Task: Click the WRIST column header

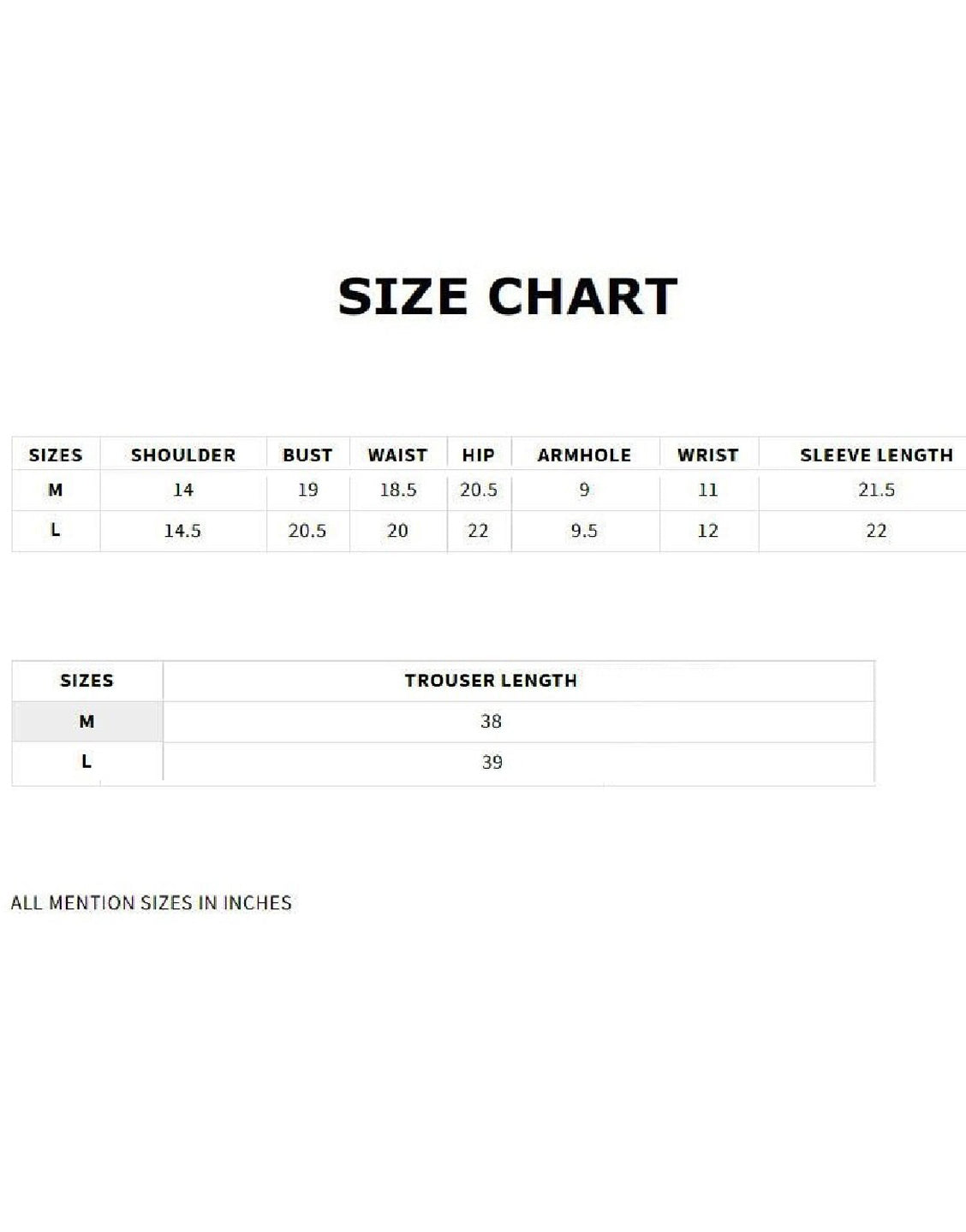Action: click(x=707, y=455)
